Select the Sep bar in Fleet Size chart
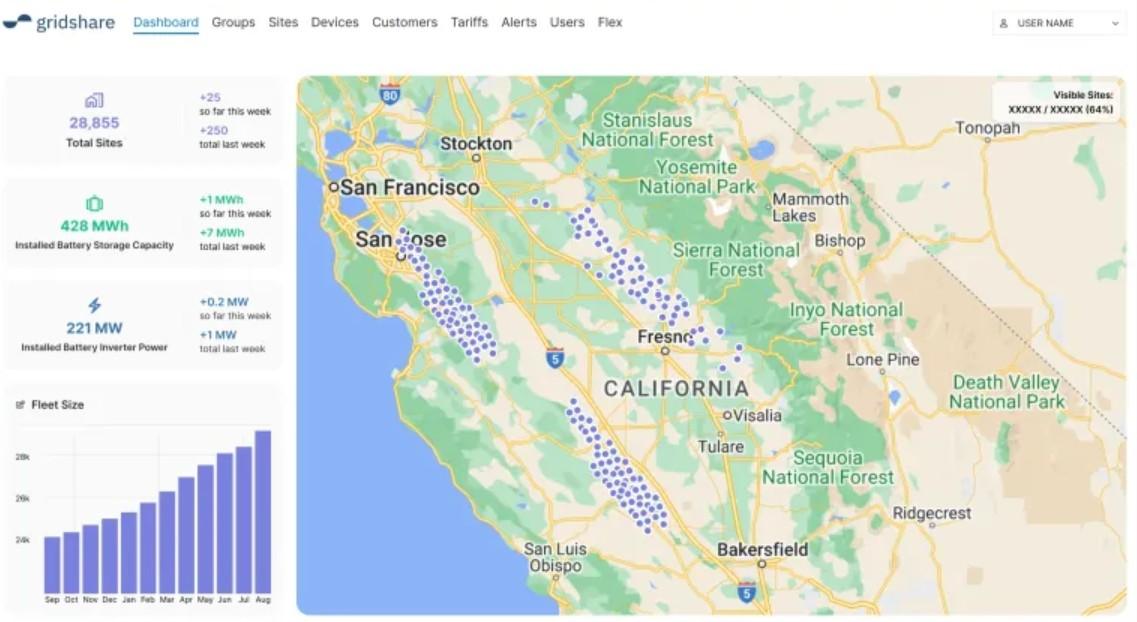Image resolution: width=1137 pixels, height=622 pixels. point(52,565)
